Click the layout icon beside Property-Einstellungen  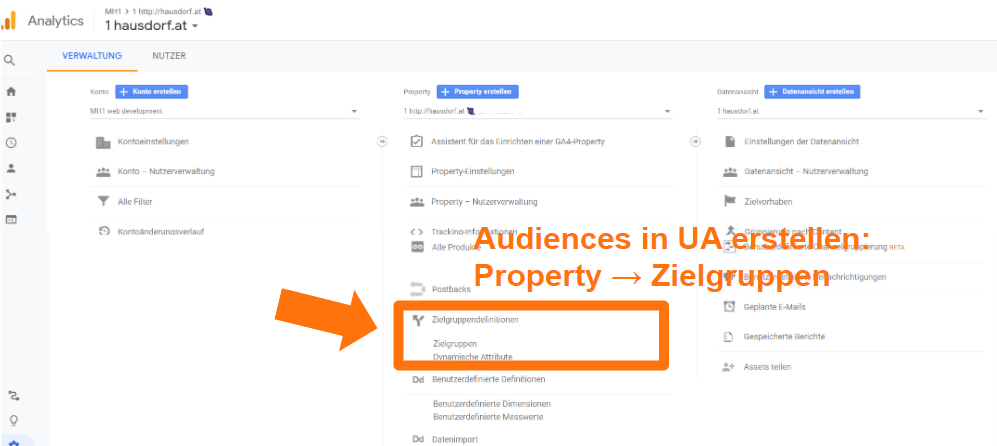tap(417, 171)
